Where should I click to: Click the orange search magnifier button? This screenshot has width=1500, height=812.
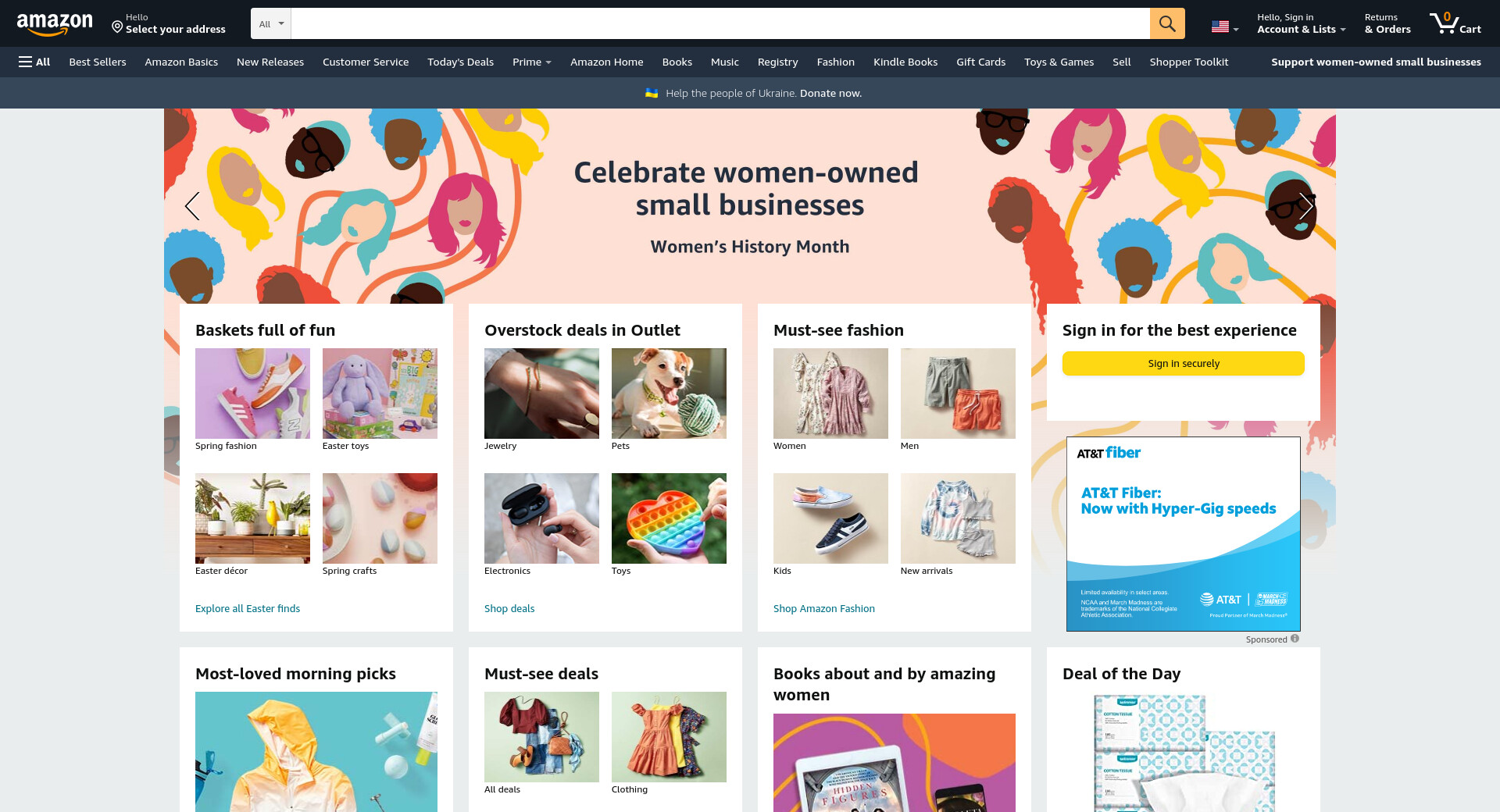pyautogui.click(x=1167, y=23)
